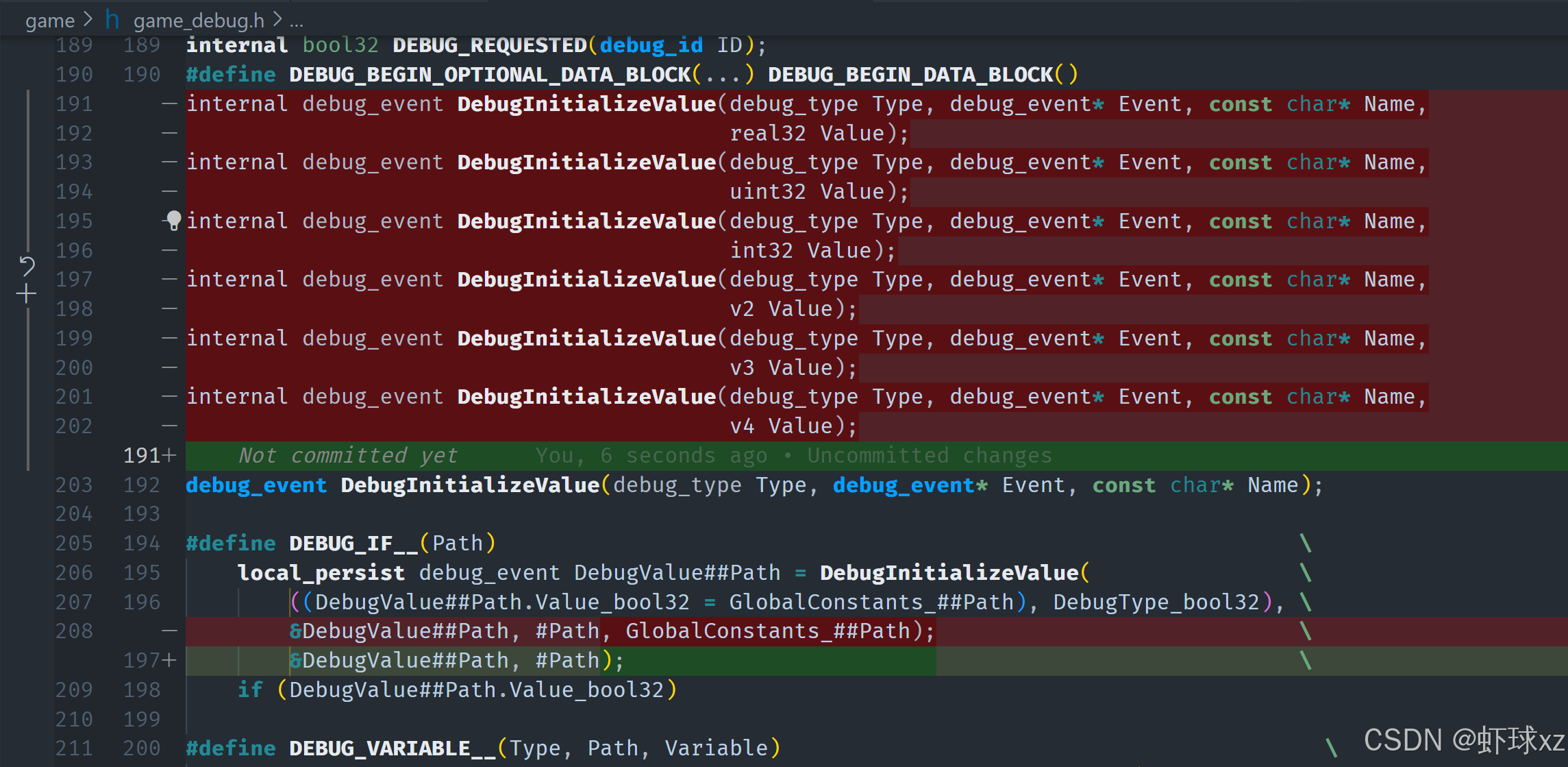Viewport: 1568px width, 767px height.
Task: Expand chevron after game in breadcrumb
Action: [88, 21]
